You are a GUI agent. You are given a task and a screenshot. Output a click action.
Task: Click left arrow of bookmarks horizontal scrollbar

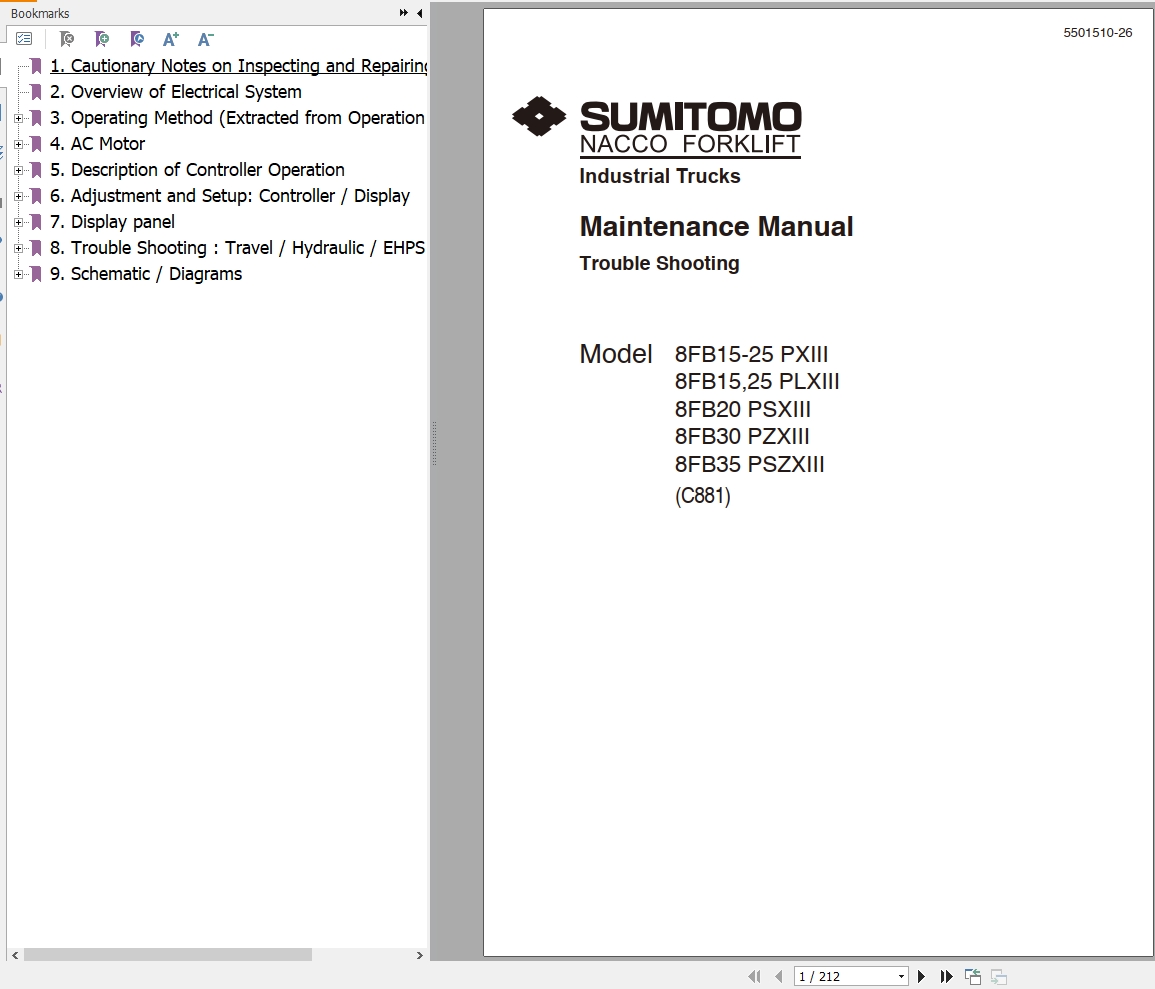[x=15, y=955]
